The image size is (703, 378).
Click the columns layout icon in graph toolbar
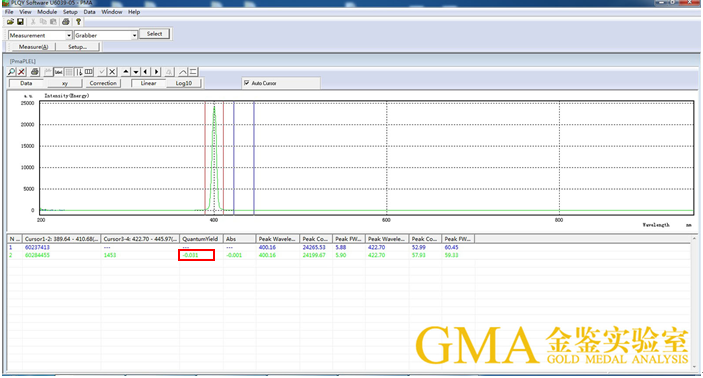click(89, 72)
